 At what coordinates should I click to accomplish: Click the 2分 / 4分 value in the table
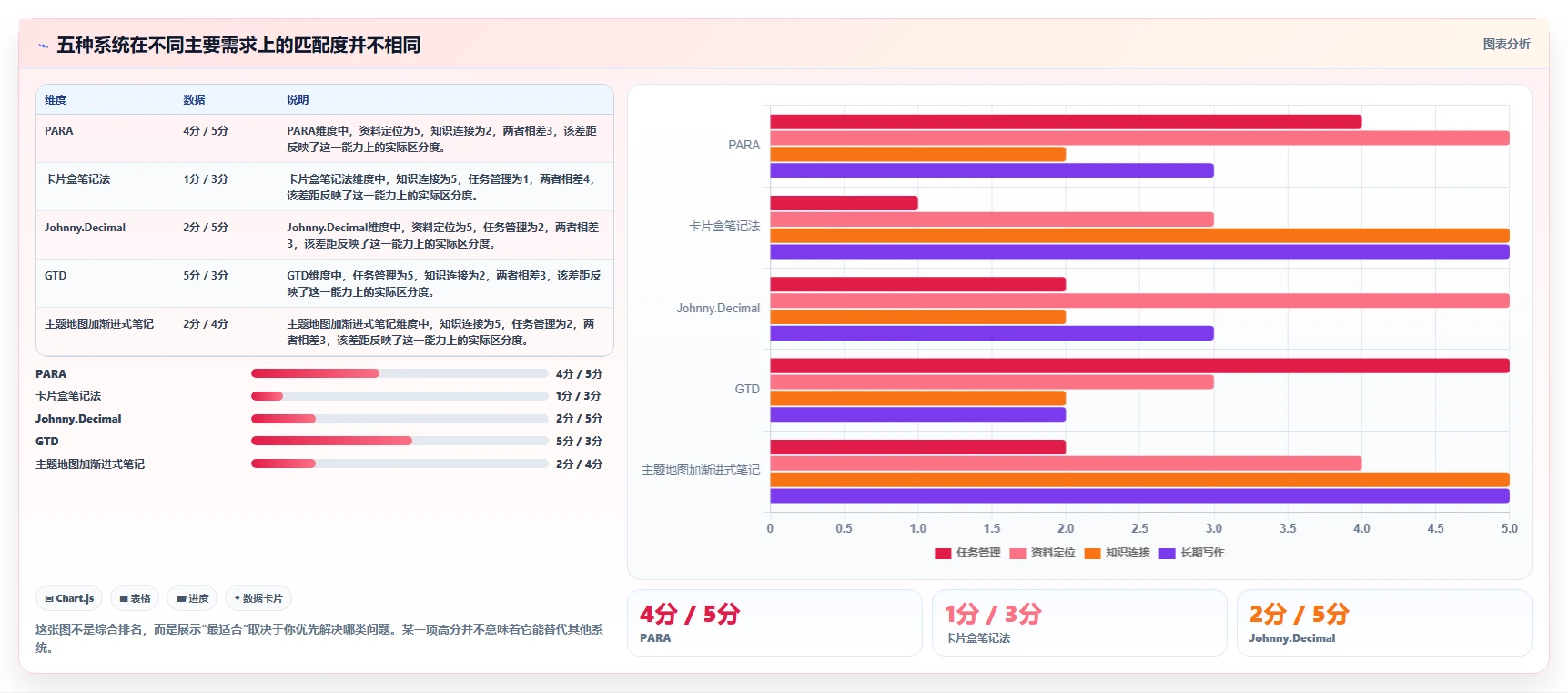click(206, 324)
